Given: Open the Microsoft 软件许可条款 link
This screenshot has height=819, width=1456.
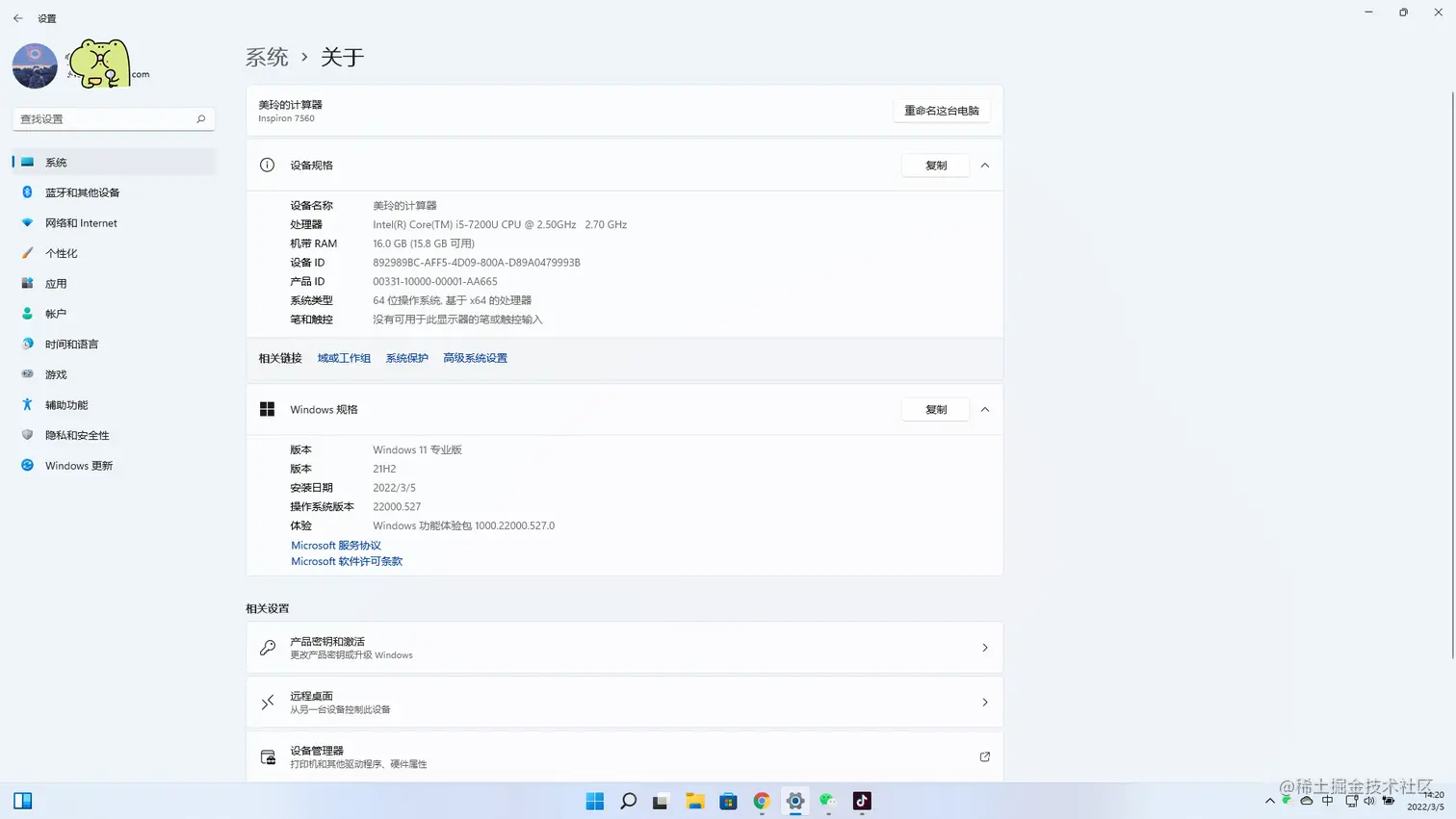Looking at the screenshot, I should [x=347, y=562].
